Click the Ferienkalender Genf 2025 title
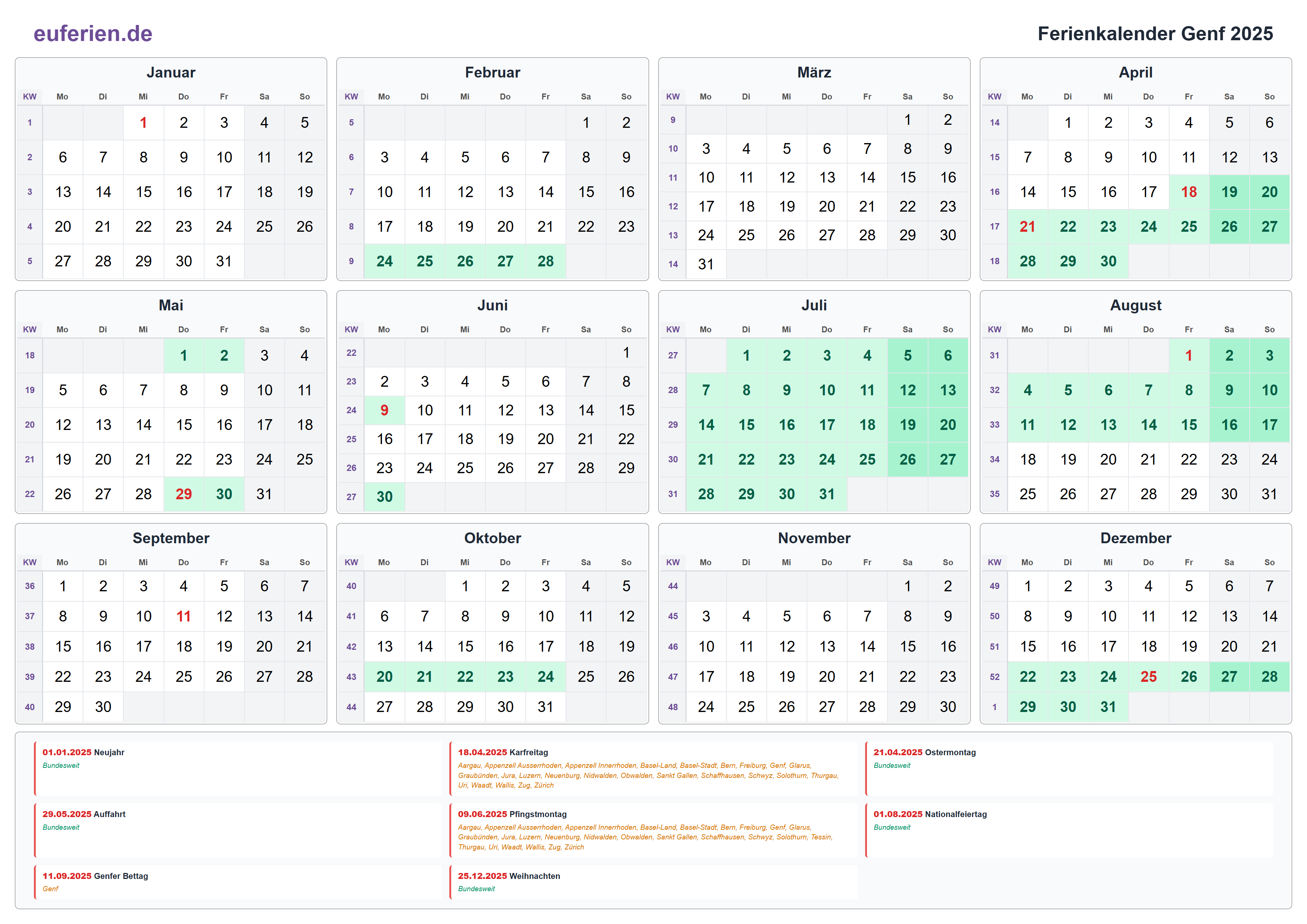Screen dimensions: 1307x924 tap(1155, 34)
